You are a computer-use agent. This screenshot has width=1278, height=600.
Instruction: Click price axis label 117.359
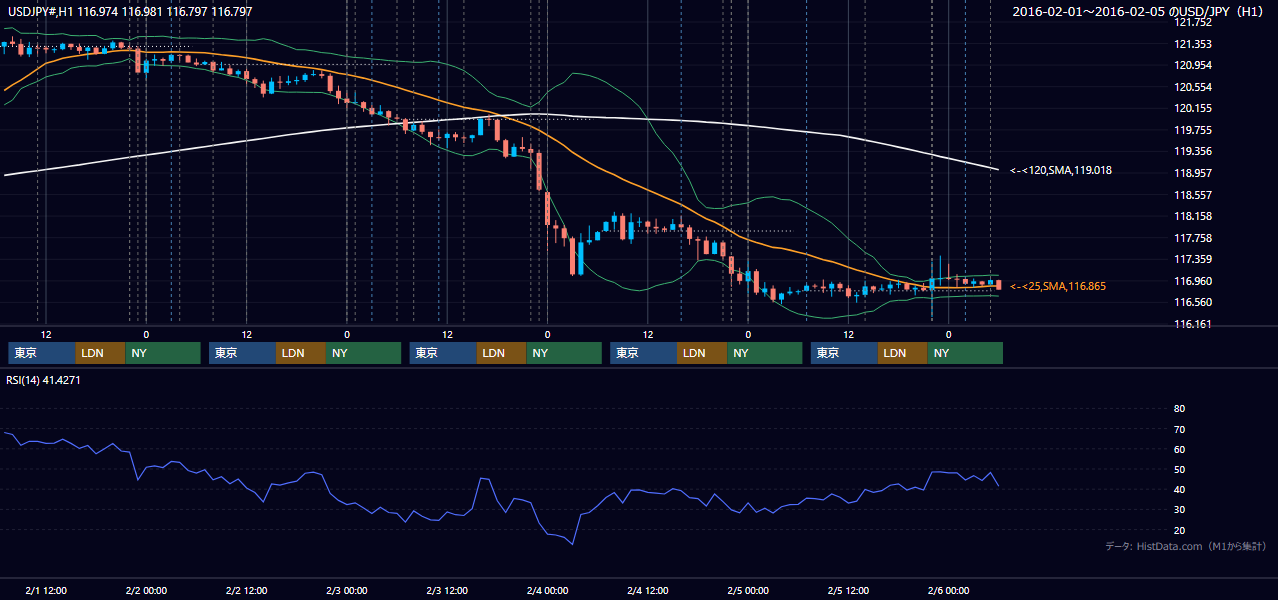point(1192,259)
